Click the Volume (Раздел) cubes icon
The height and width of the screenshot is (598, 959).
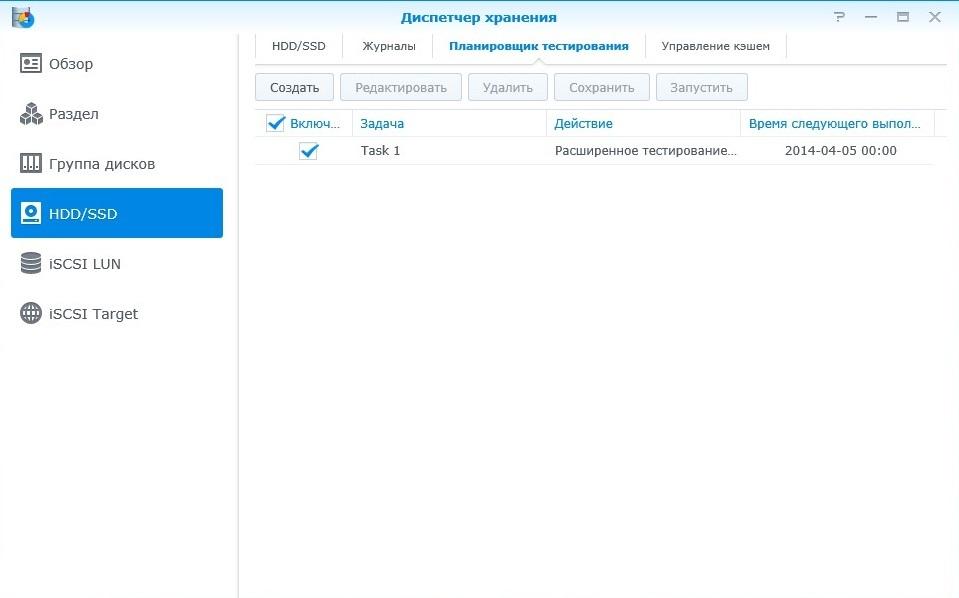coord(31,114)
